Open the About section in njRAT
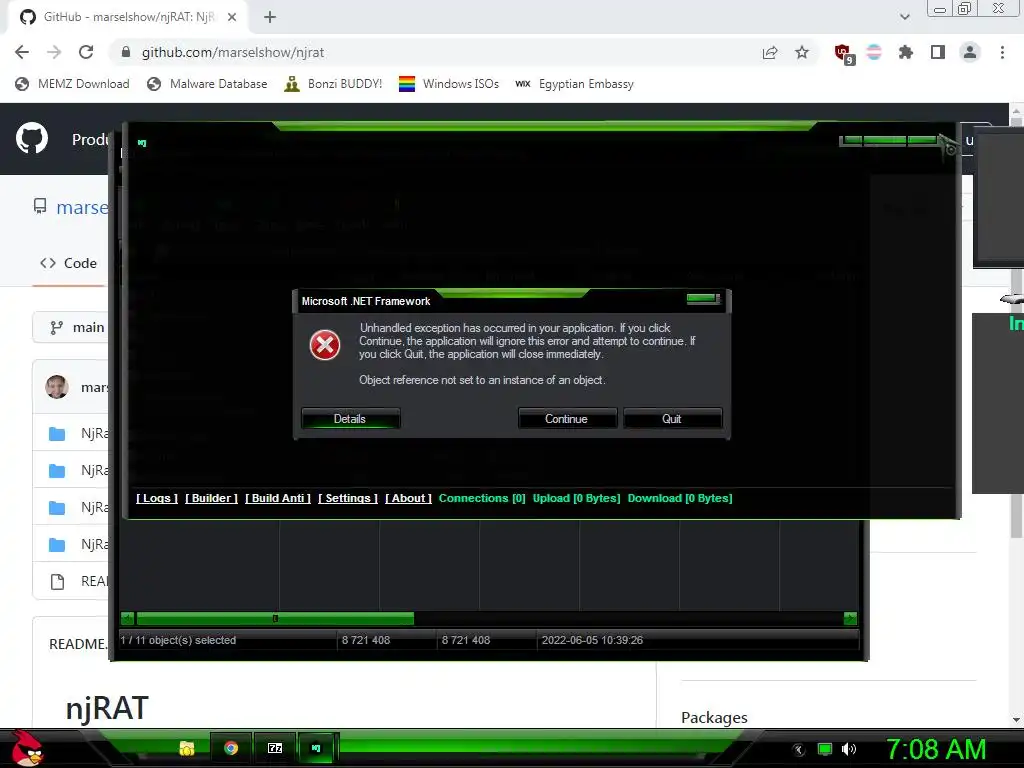Screen dimensions: 1024x768 point(408,498)
